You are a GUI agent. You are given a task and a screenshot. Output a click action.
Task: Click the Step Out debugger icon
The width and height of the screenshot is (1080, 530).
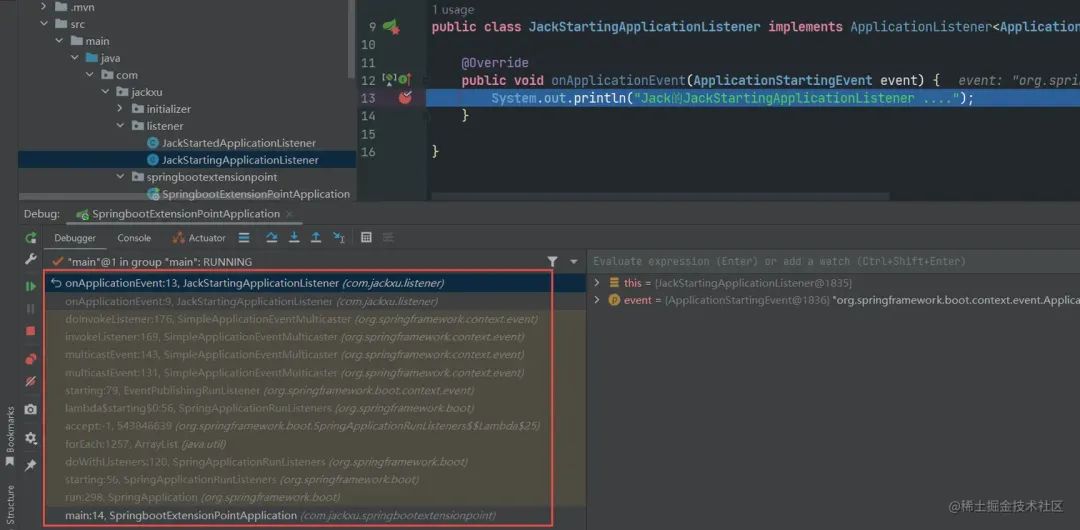(x=316, y=238)
